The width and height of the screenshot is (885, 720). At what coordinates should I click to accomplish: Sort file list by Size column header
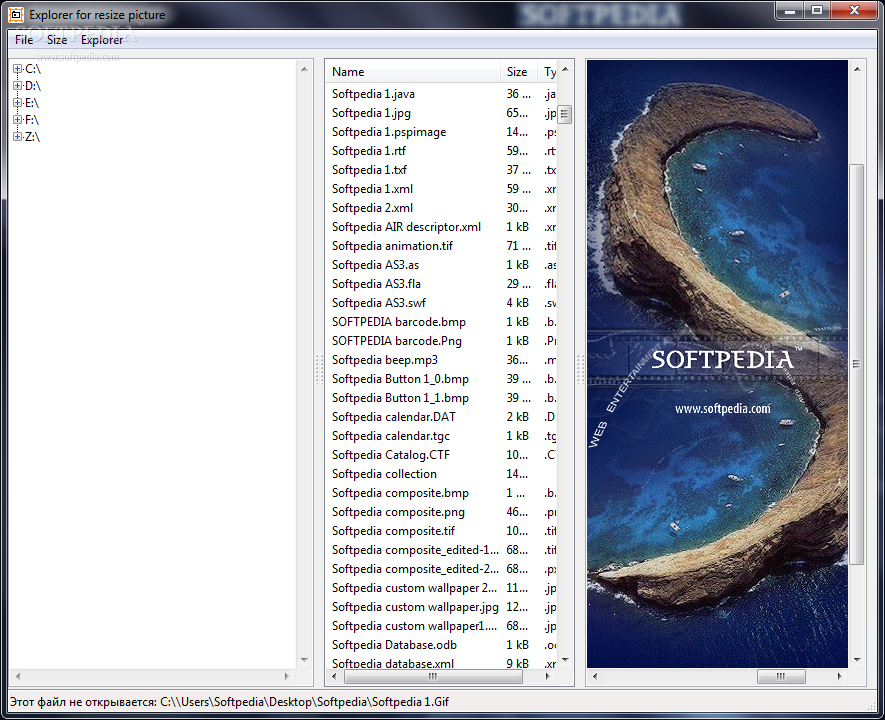(519, 72)
